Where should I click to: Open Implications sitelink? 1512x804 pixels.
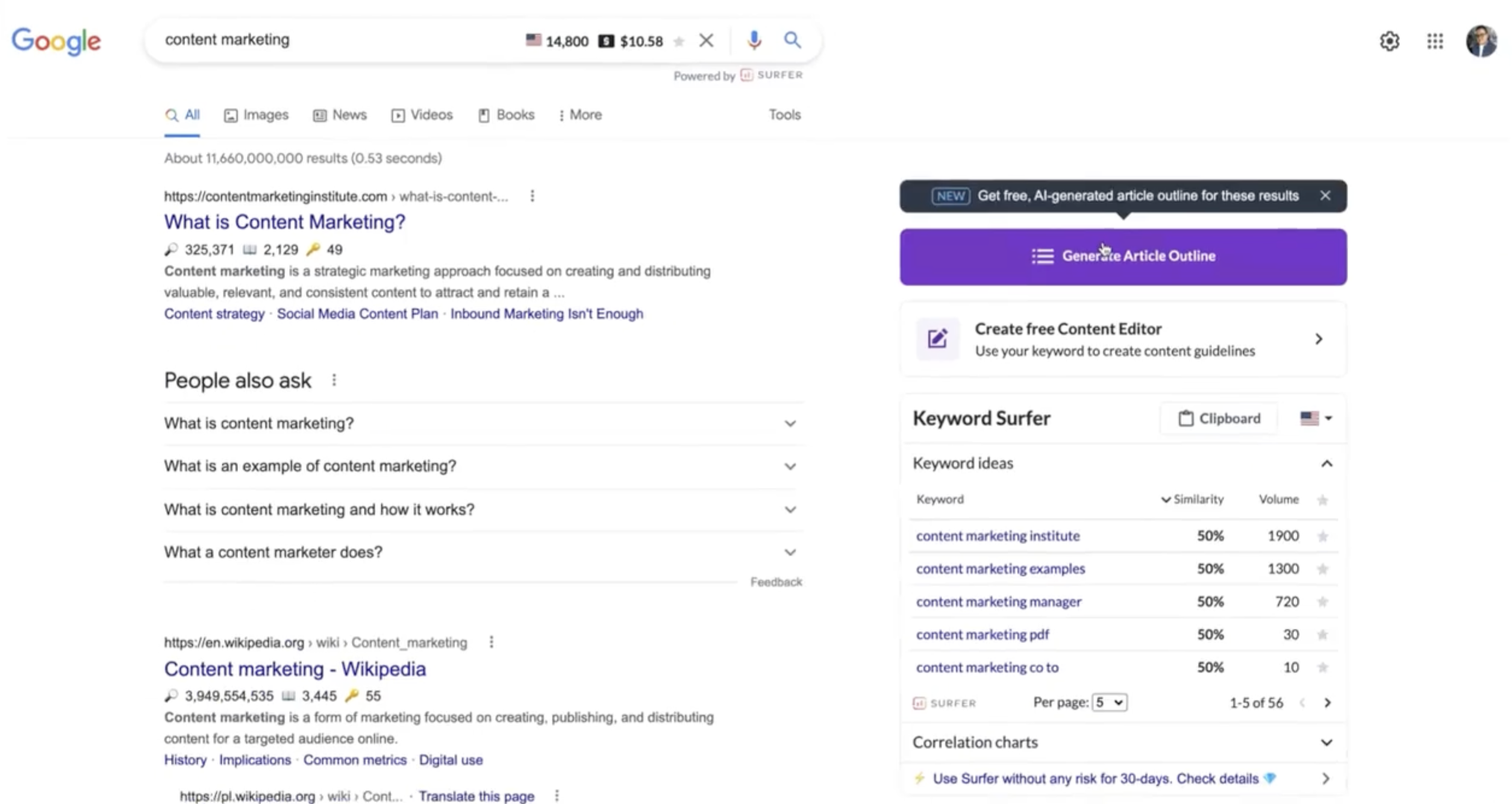255,760
